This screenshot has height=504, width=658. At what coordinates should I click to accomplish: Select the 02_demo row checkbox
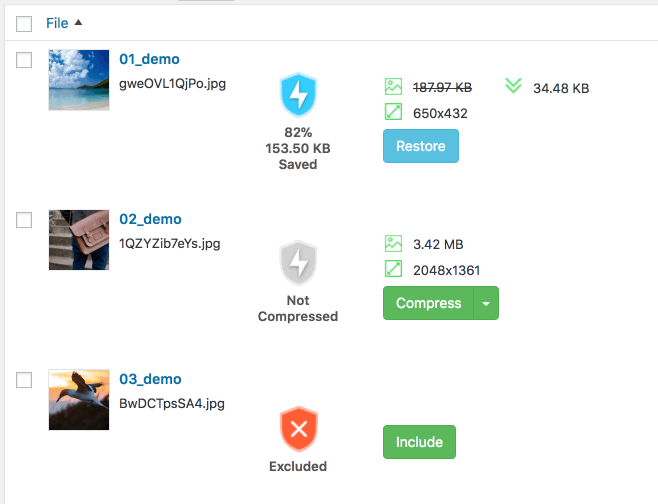[24, 220]
